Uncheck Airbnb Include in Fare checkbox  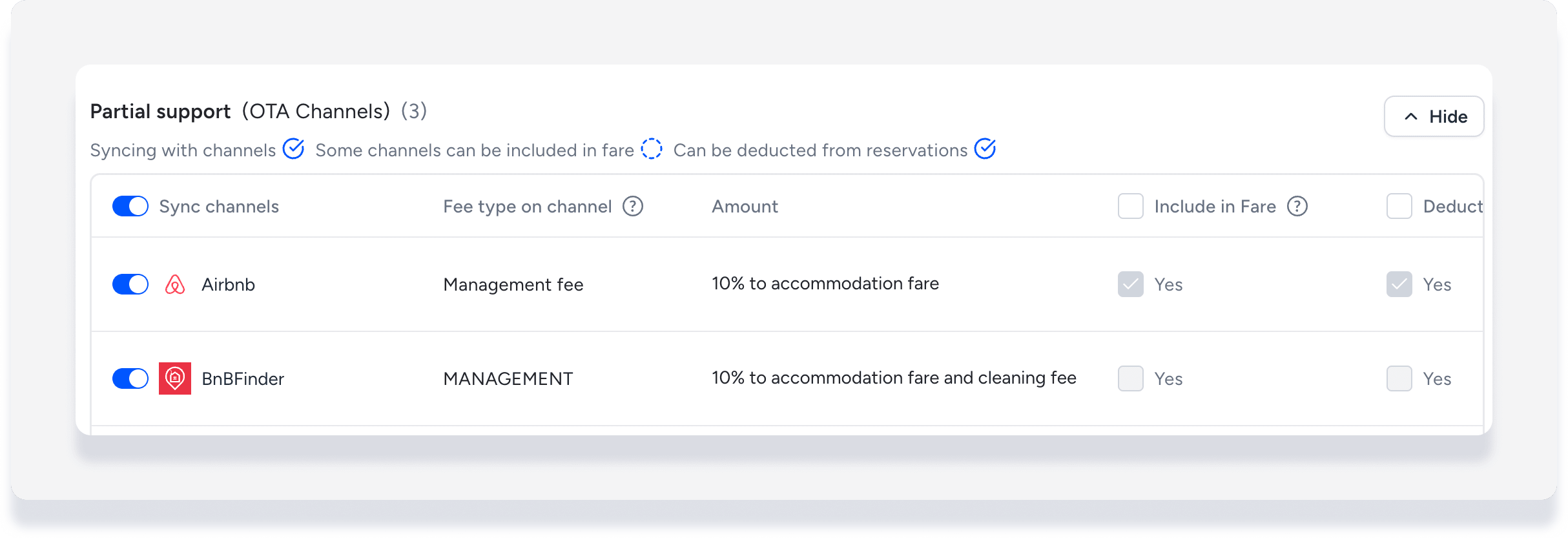coord(1131,284)
